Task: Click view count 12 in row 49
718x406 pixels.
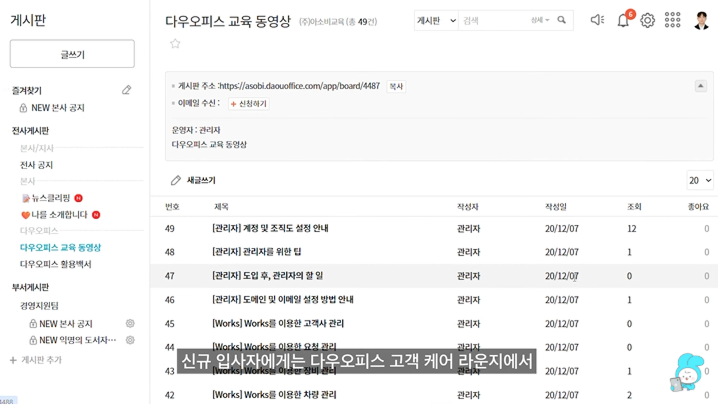Action: pyautogui.click(x=632, y=228)
